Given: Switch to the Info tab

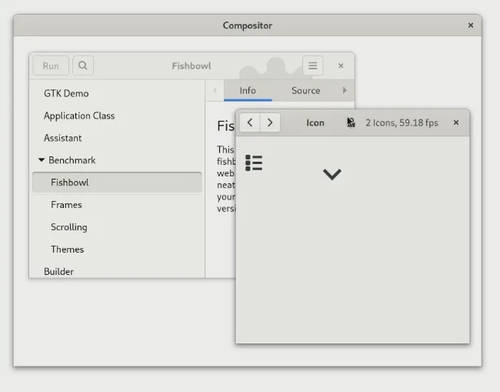Looking at the screenshot, I should pos(248,90).
